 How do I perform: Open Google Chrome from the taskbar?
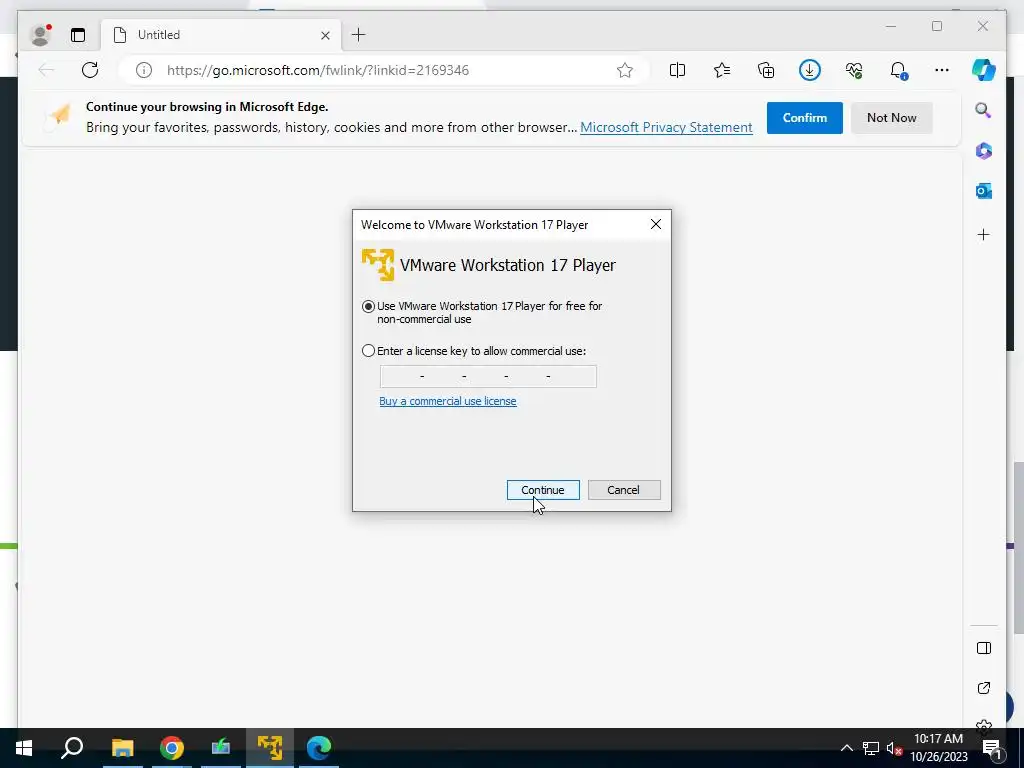tap(172, 748)
